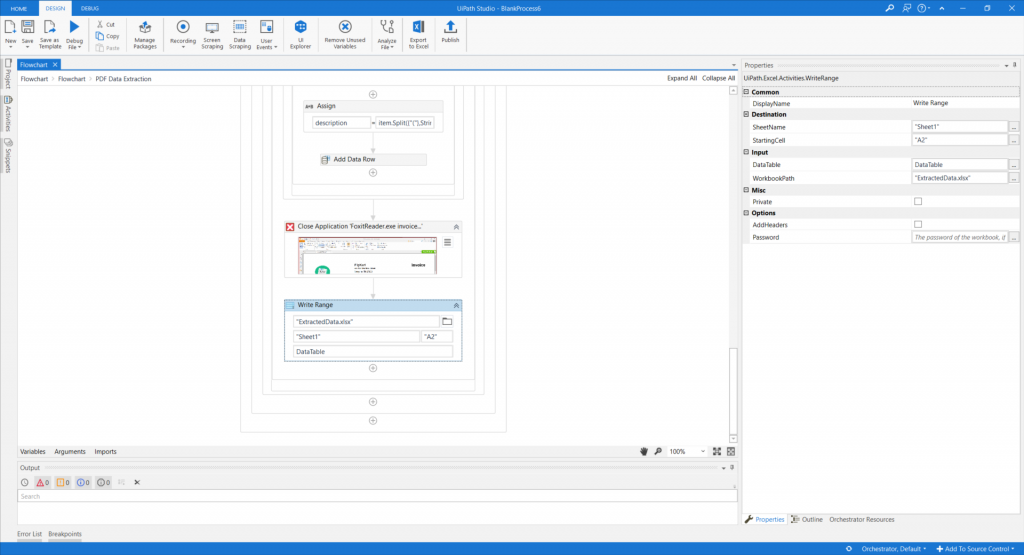Viewport: 1024px width, 555px height.
Task: Browse for workbook file folder icon
Action: [x=447, y=321]
